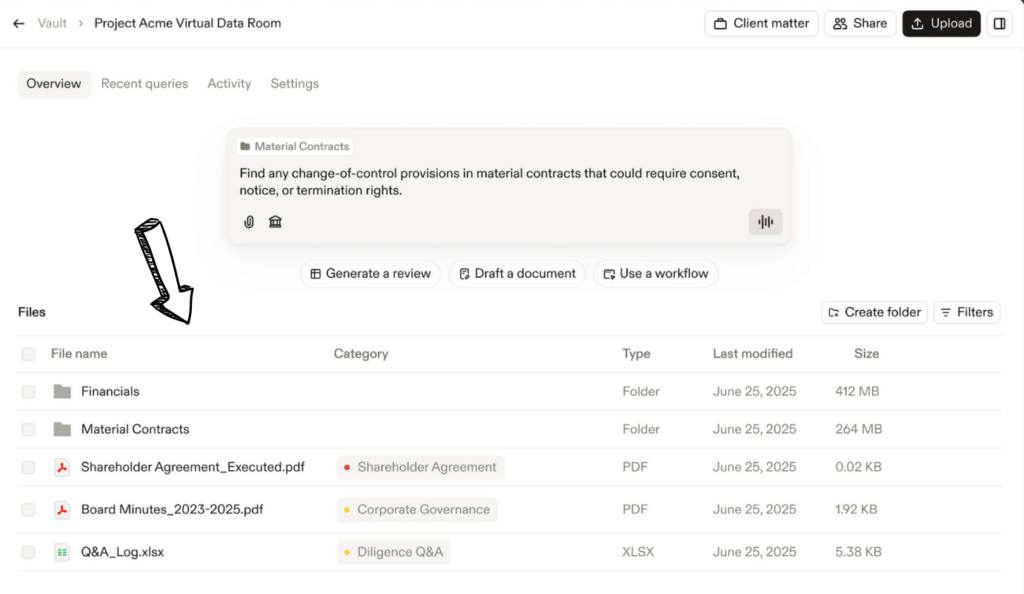Open the Corporate Governance category tag
Image resolution: width=1024 pixels, height=594 pixels.
(x=417, y=510)
